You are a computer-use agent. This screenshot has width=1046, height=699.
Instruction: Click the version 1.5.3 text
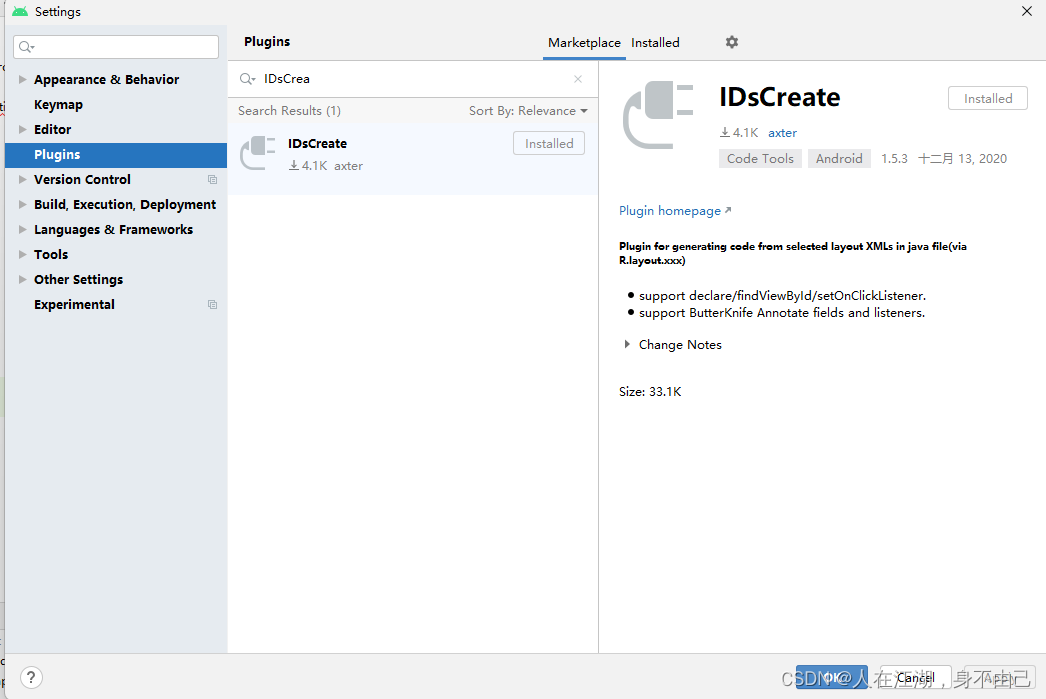(894, 159)
